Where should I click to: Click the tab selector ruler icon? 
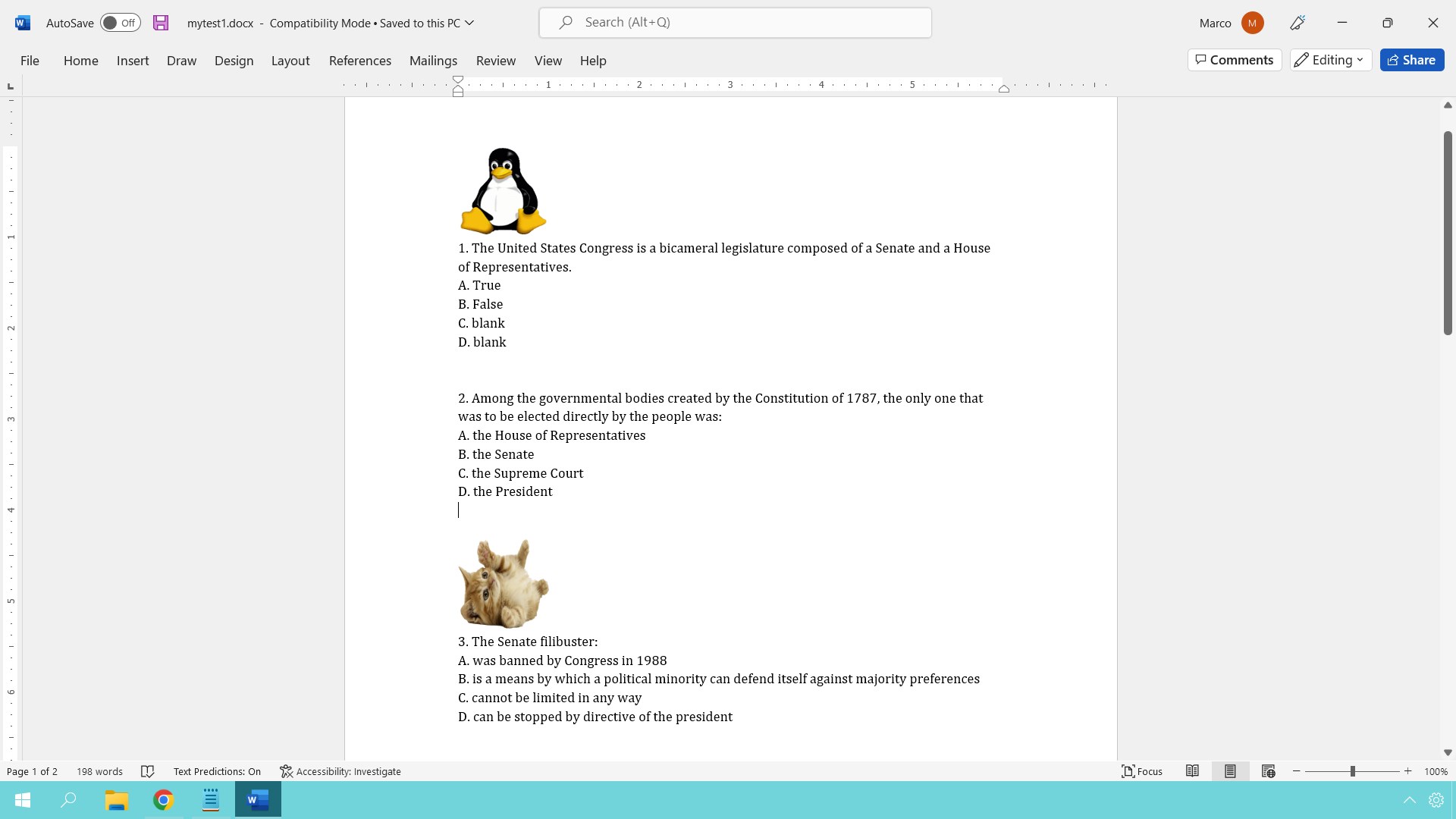pyautogui.click(x=11, y=86)
